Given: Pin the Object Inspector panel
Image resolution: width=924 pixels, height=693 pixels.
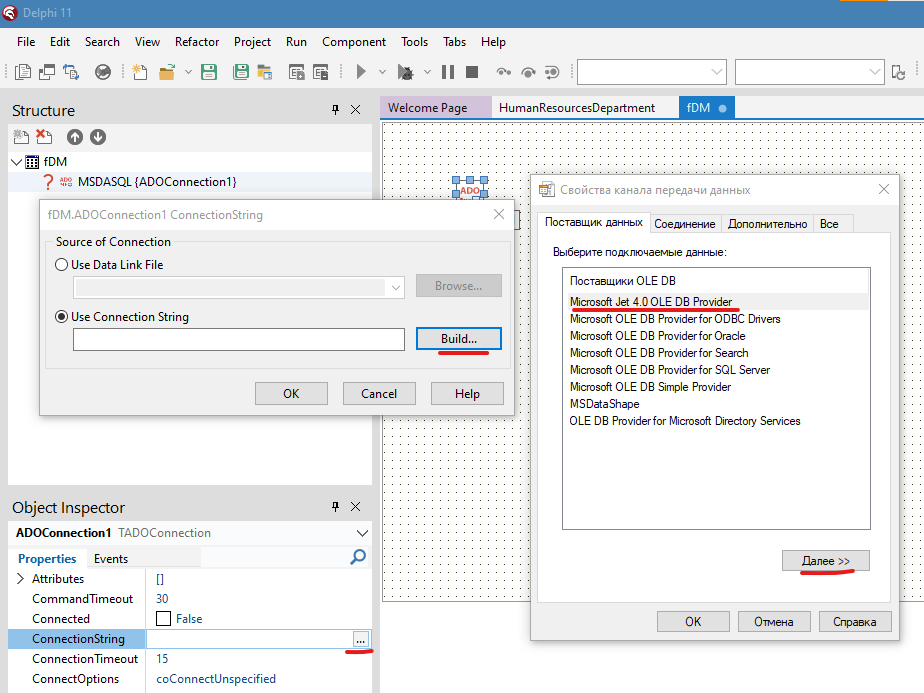Looking at the screenshot, I should tap(335, 507).
